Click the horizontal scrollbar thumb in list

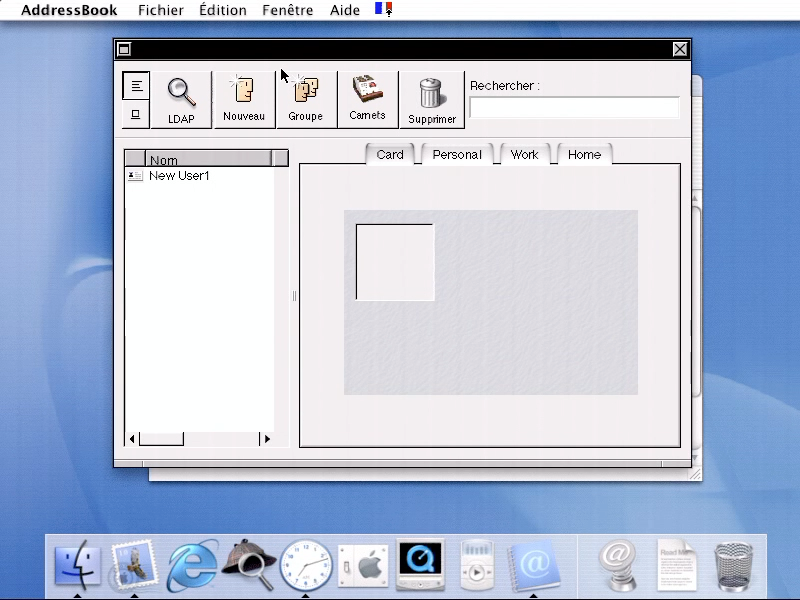161,439
